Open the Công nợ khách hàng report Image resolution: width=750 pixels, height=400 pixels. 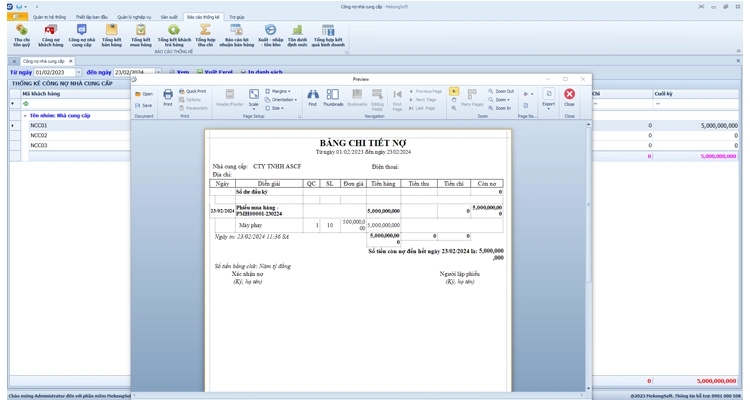51,35
